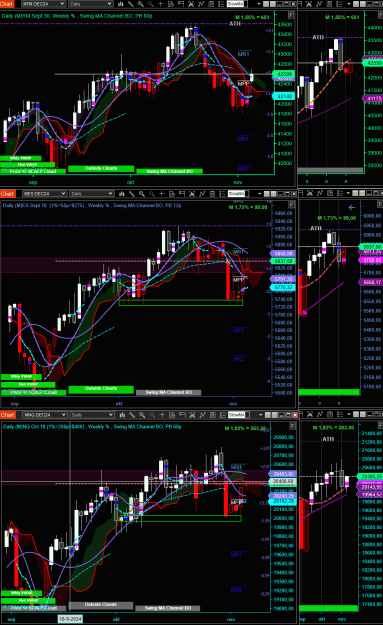Image resolution: width=383 pixels, height=625 pixels.
Task: Click the F button on MES chart panel
Action: (x=292, y=205)
